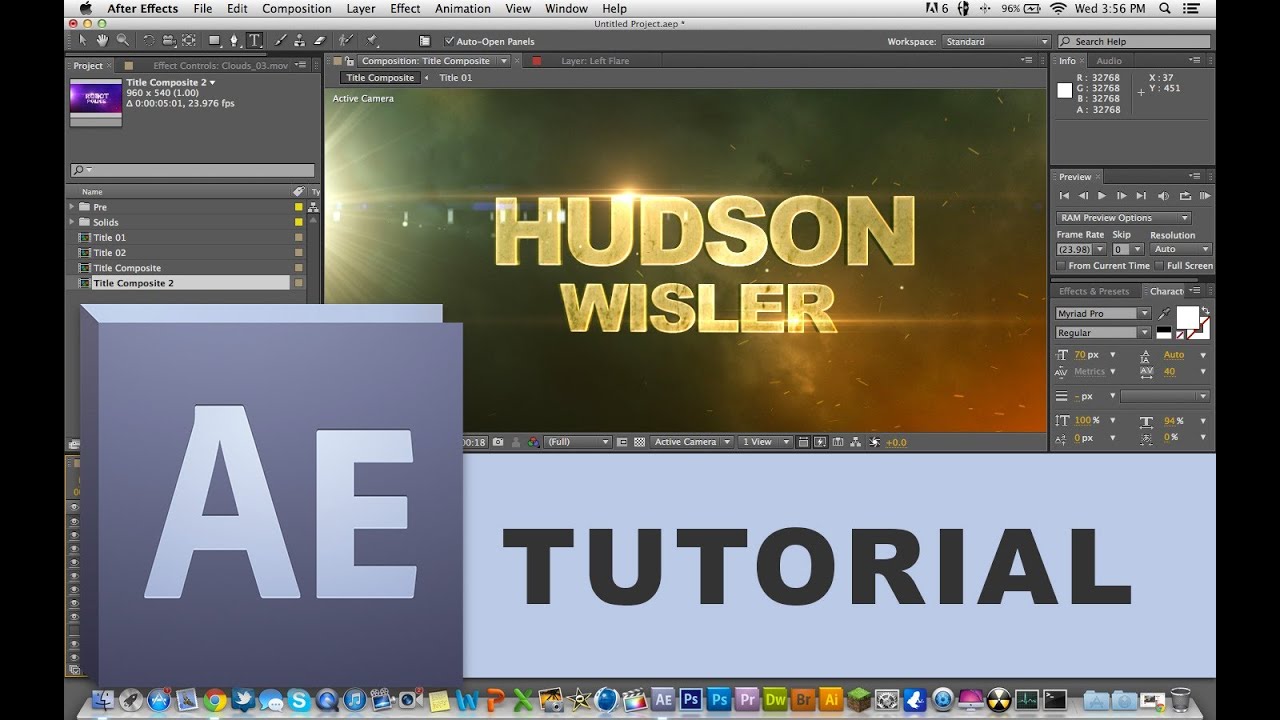Expand the Solids folder

pyautogui.click(x=72, y=222)
